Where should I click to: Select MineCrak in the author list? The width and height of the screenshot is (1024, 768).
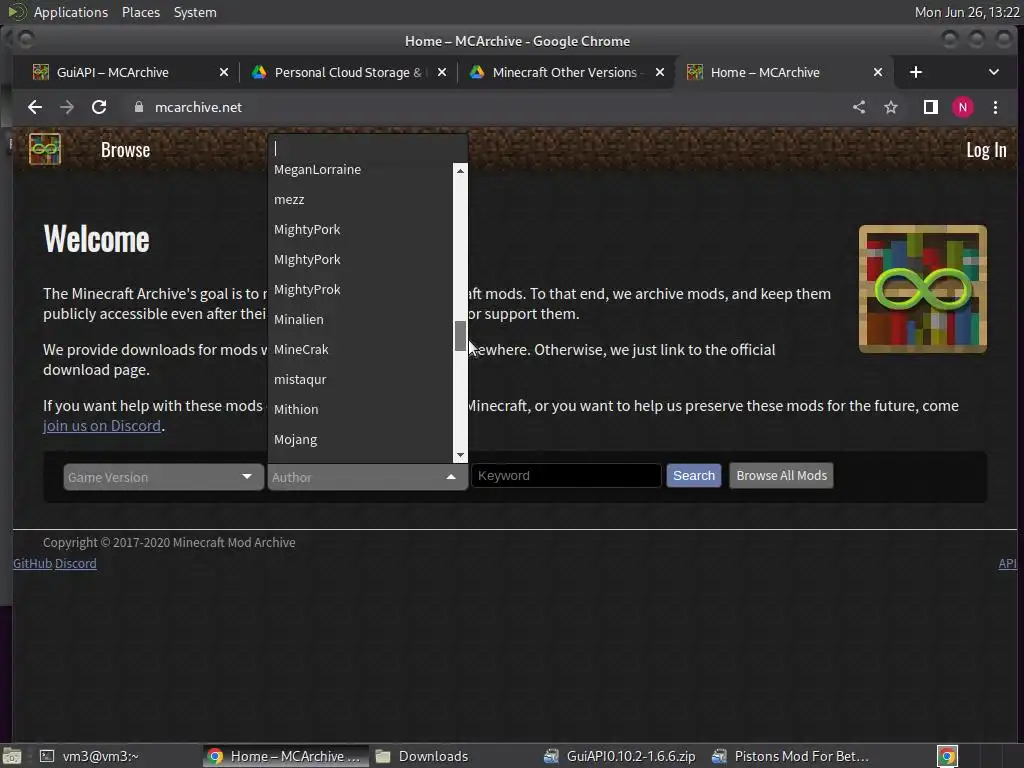pos(360,349)
